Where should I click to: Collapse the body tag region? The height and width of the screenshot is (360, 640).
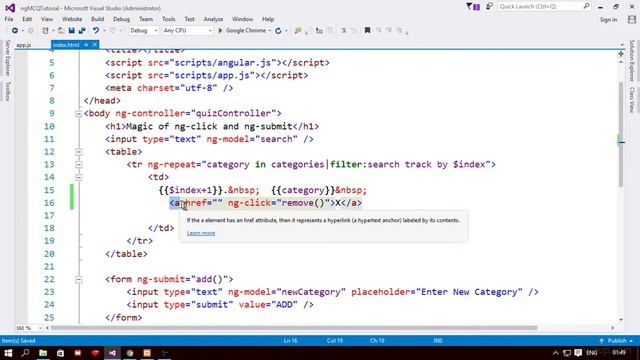click(x=79, y=113)
